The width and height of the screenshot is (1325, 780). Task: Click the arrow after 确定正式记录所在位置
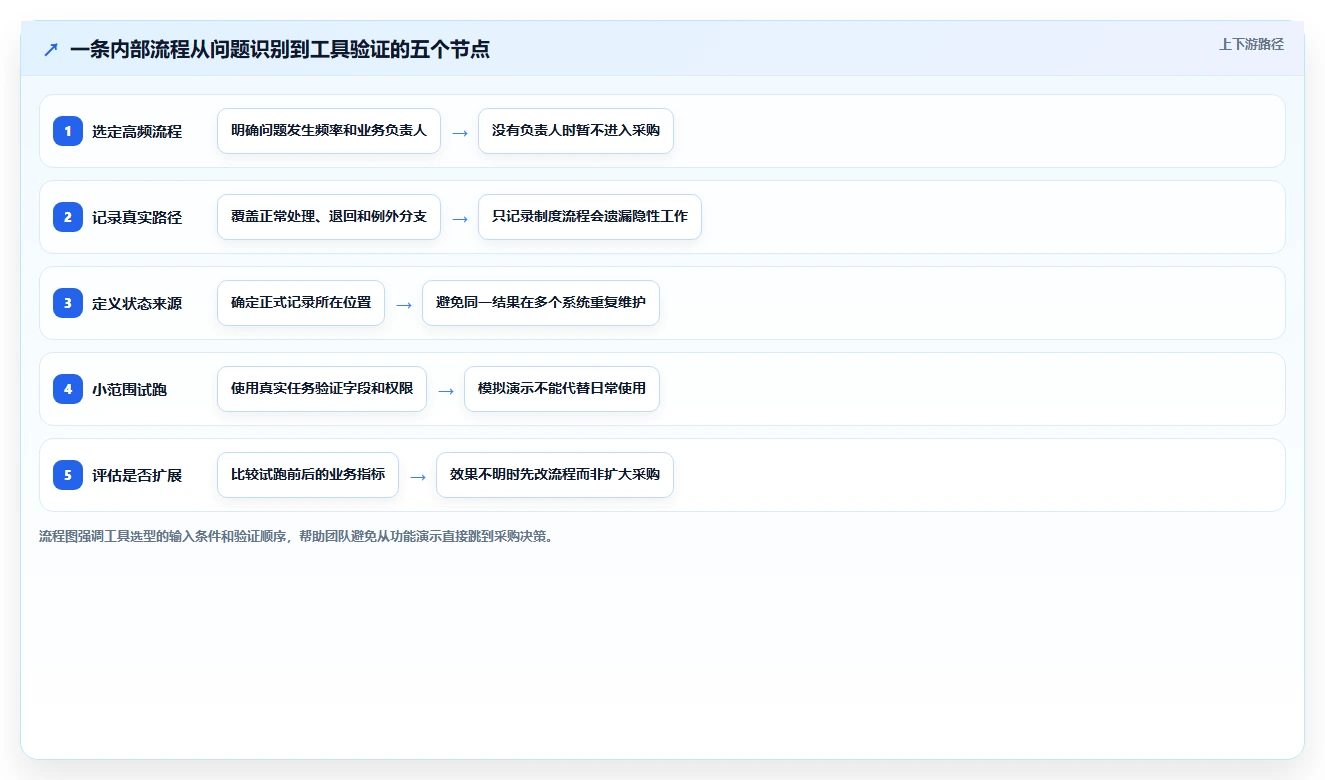(x=404, y=304)
